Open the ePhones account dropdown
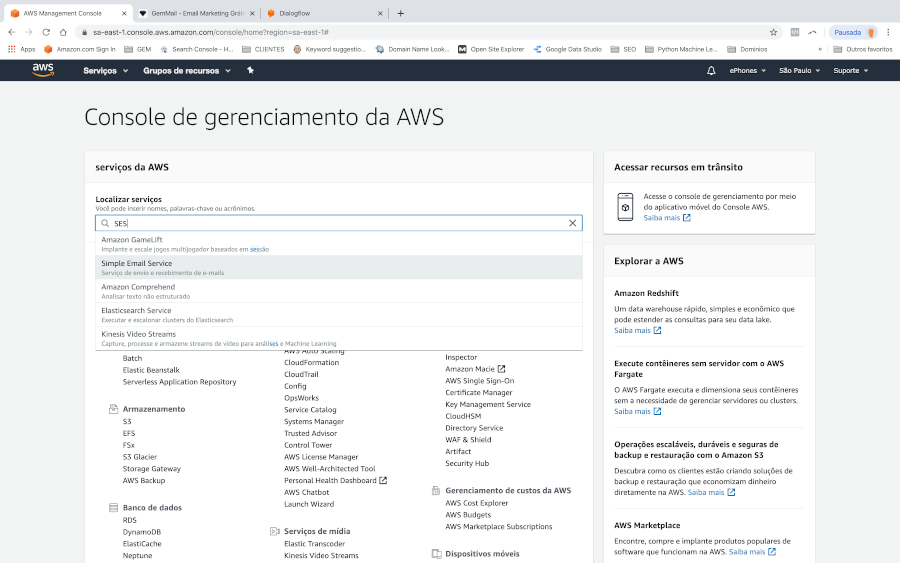This screenshot has height=563, width=900. pos(747,71)
